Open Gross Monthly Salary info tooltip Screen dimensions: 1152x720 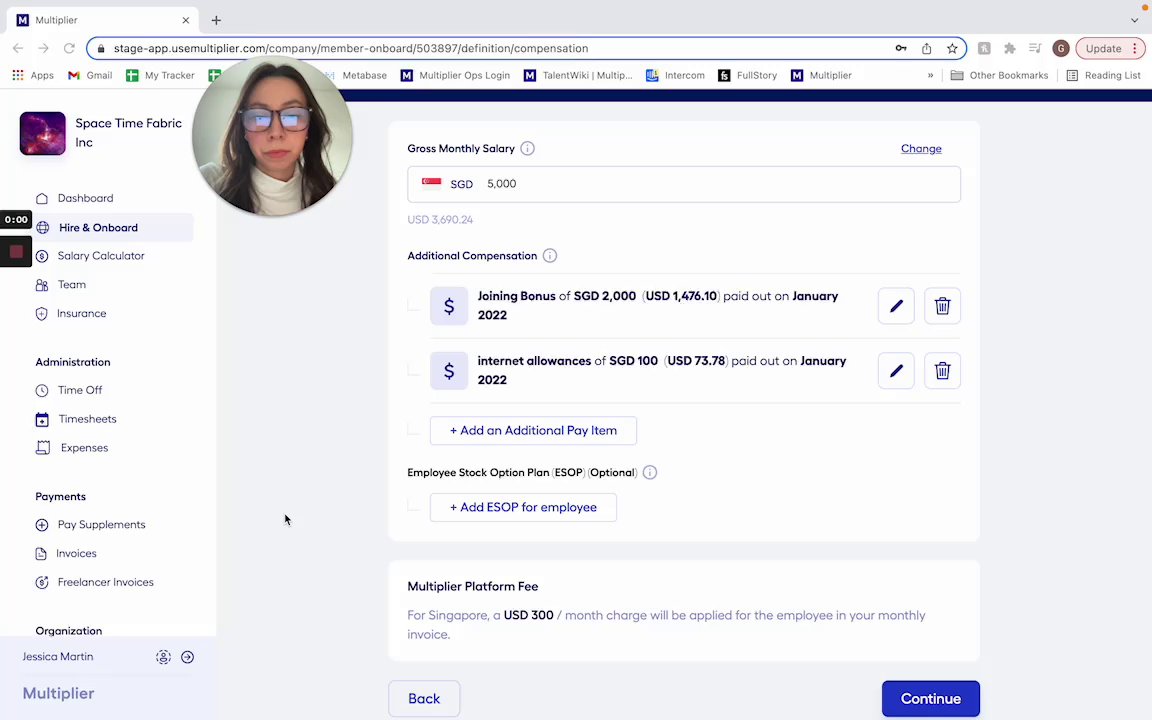click(x=528, y=148)
